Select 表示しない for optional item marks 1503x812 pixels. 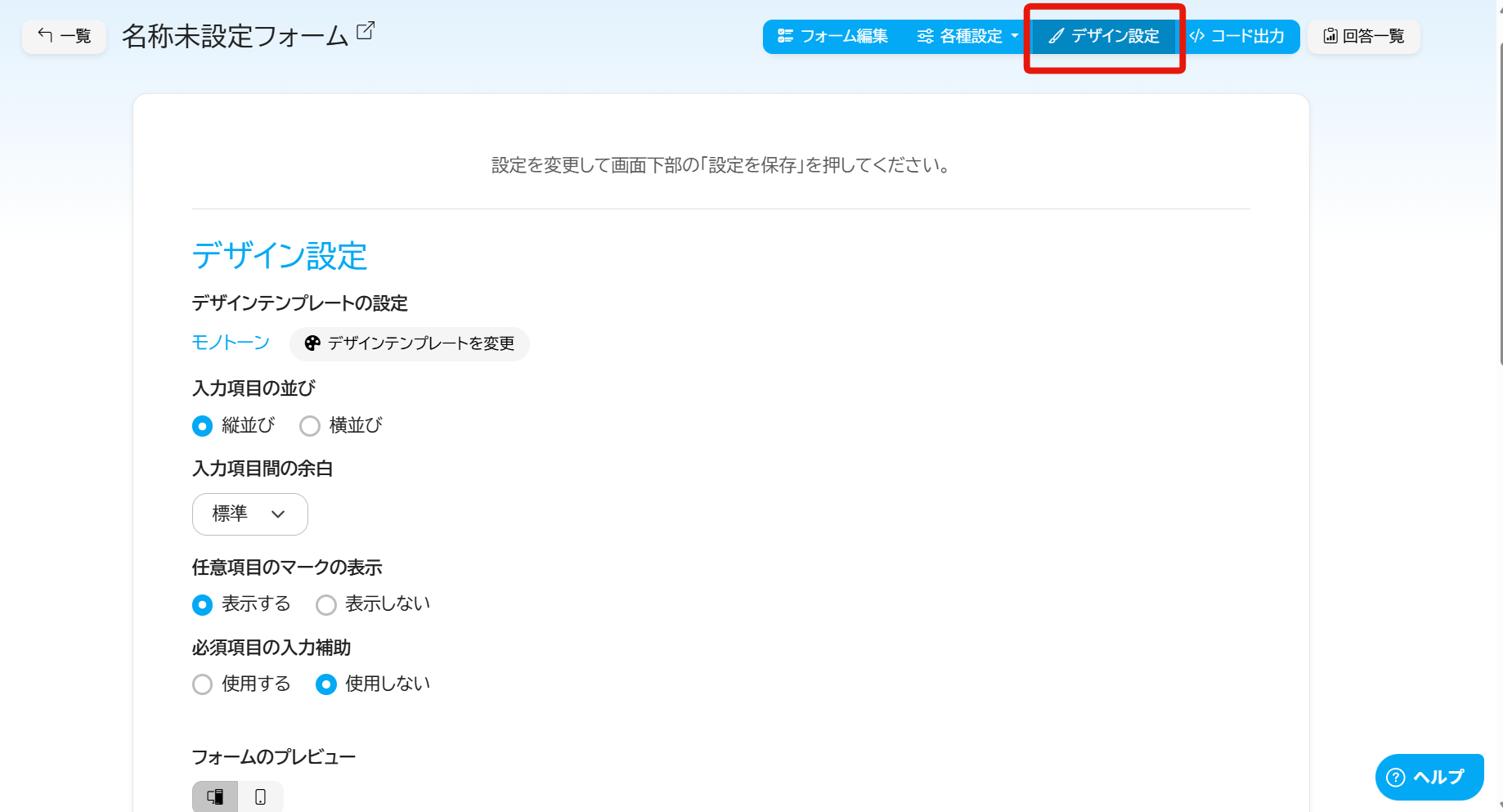326,605
